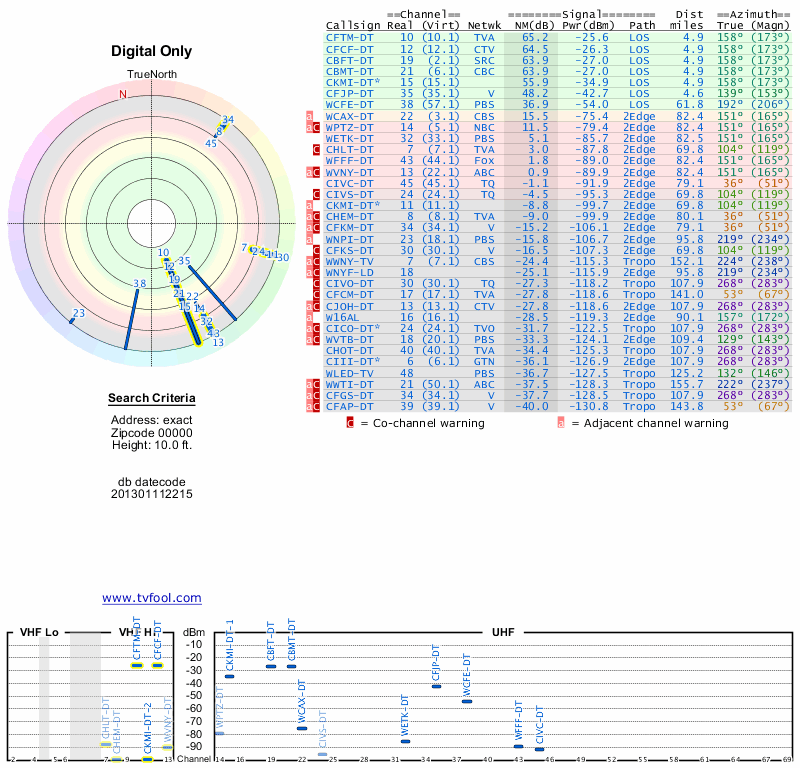Click the CFTM-DT marker in VHF chart
800x768 pixels.
click(137, 665)
